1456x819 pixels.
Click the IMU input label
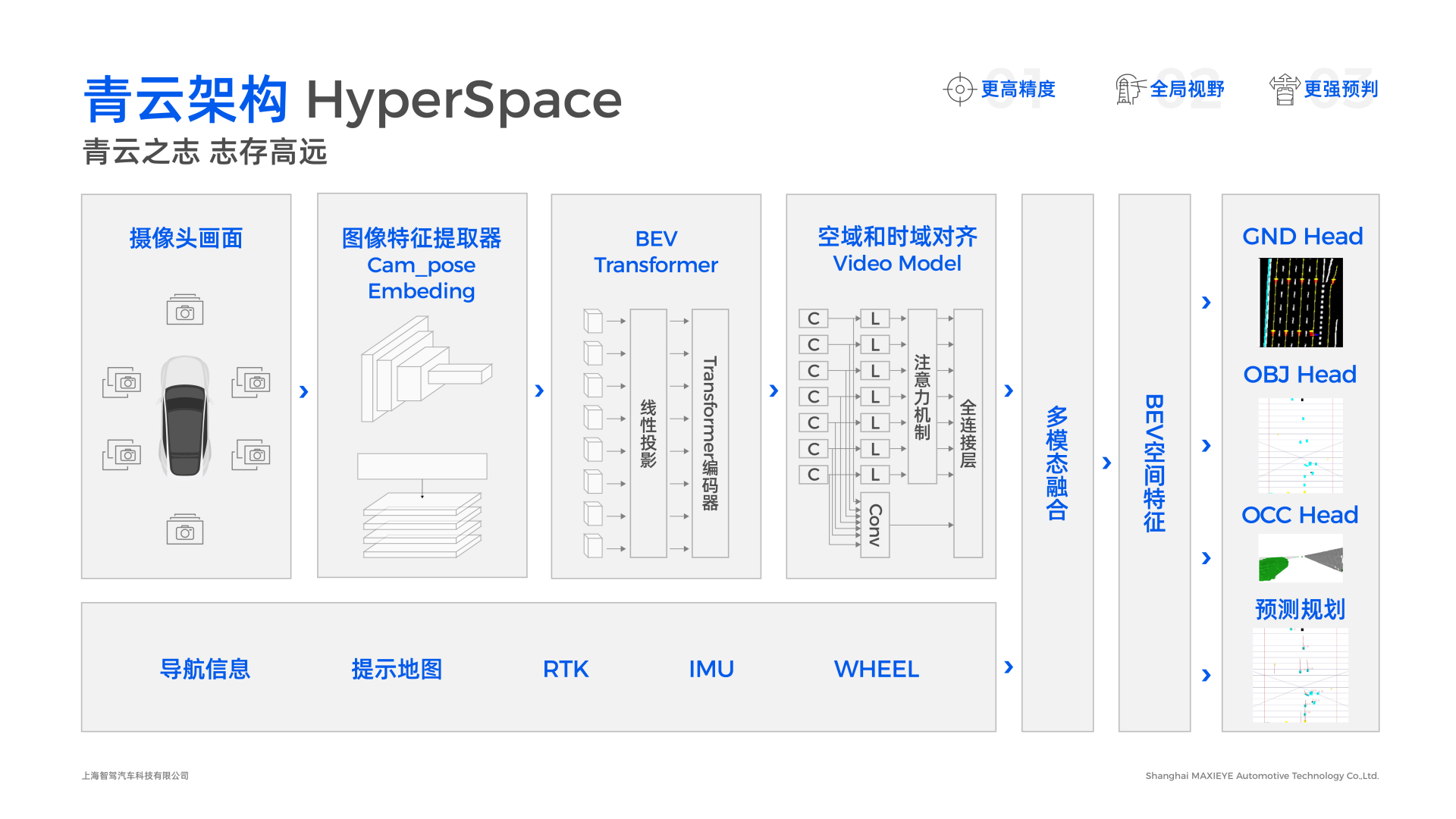click(x=711, y=669)
